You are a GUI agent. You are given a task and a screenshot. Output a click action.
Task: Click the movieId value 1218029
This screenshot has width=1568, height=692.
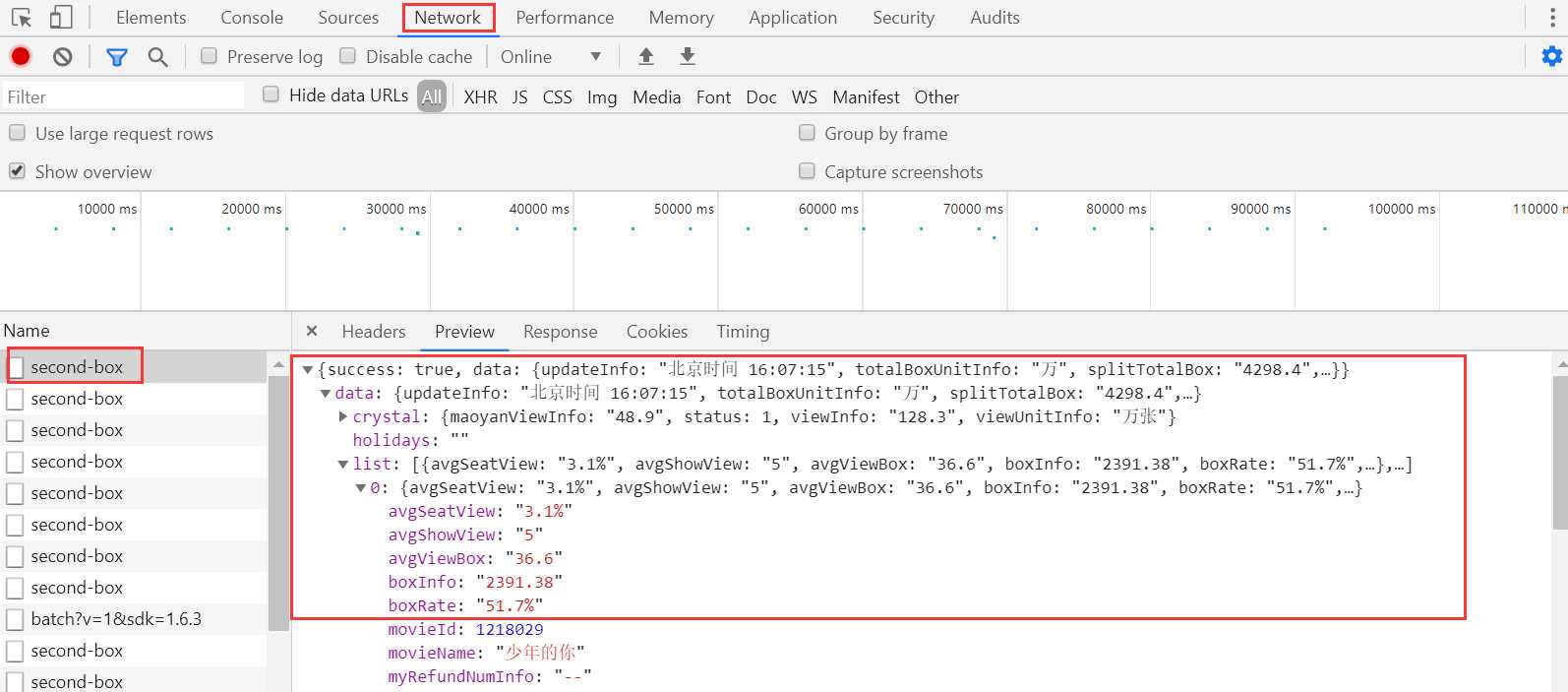coord(509,630)
